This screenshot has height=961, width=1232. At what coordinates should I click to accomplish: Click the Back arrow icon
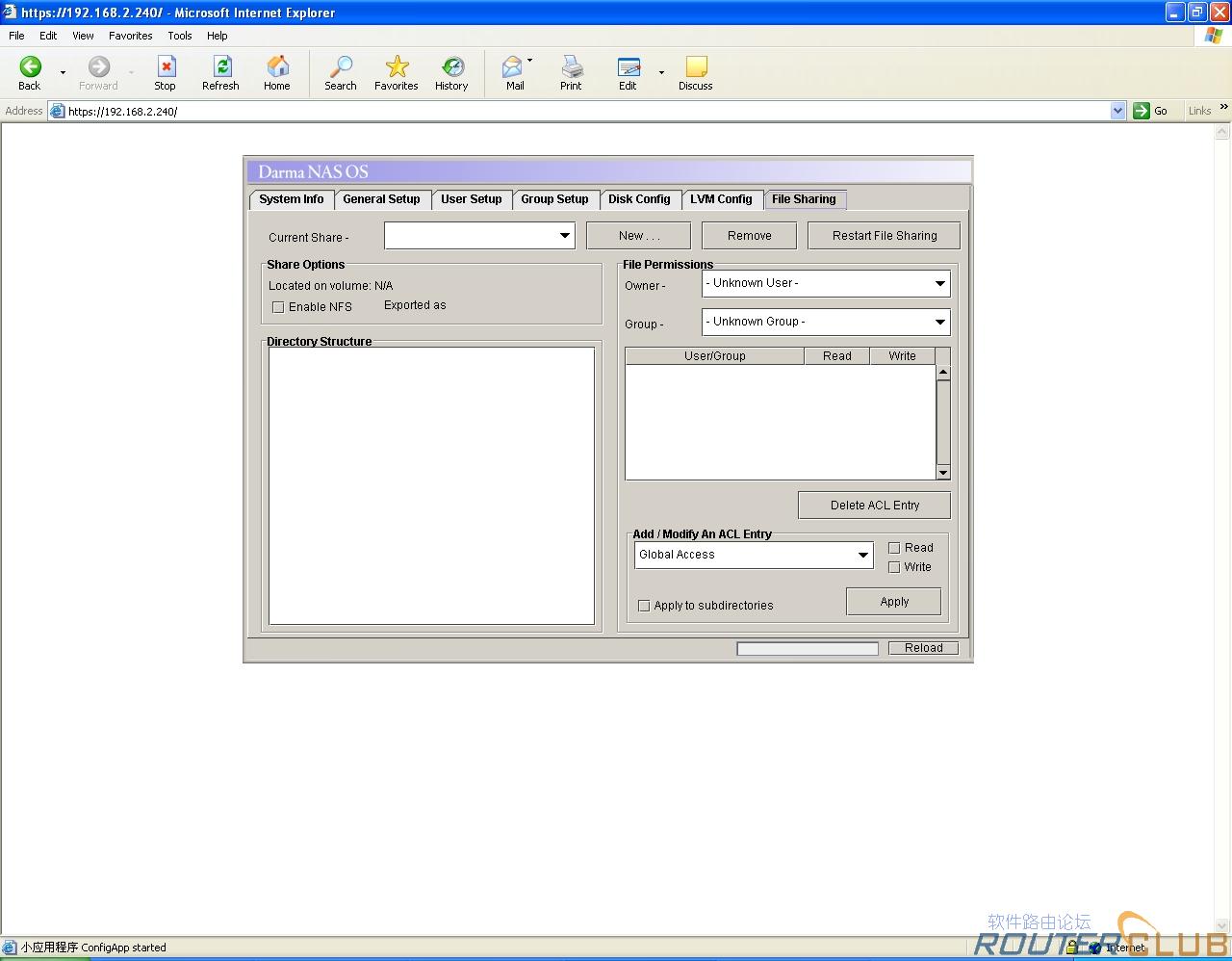tap(30, 66)
